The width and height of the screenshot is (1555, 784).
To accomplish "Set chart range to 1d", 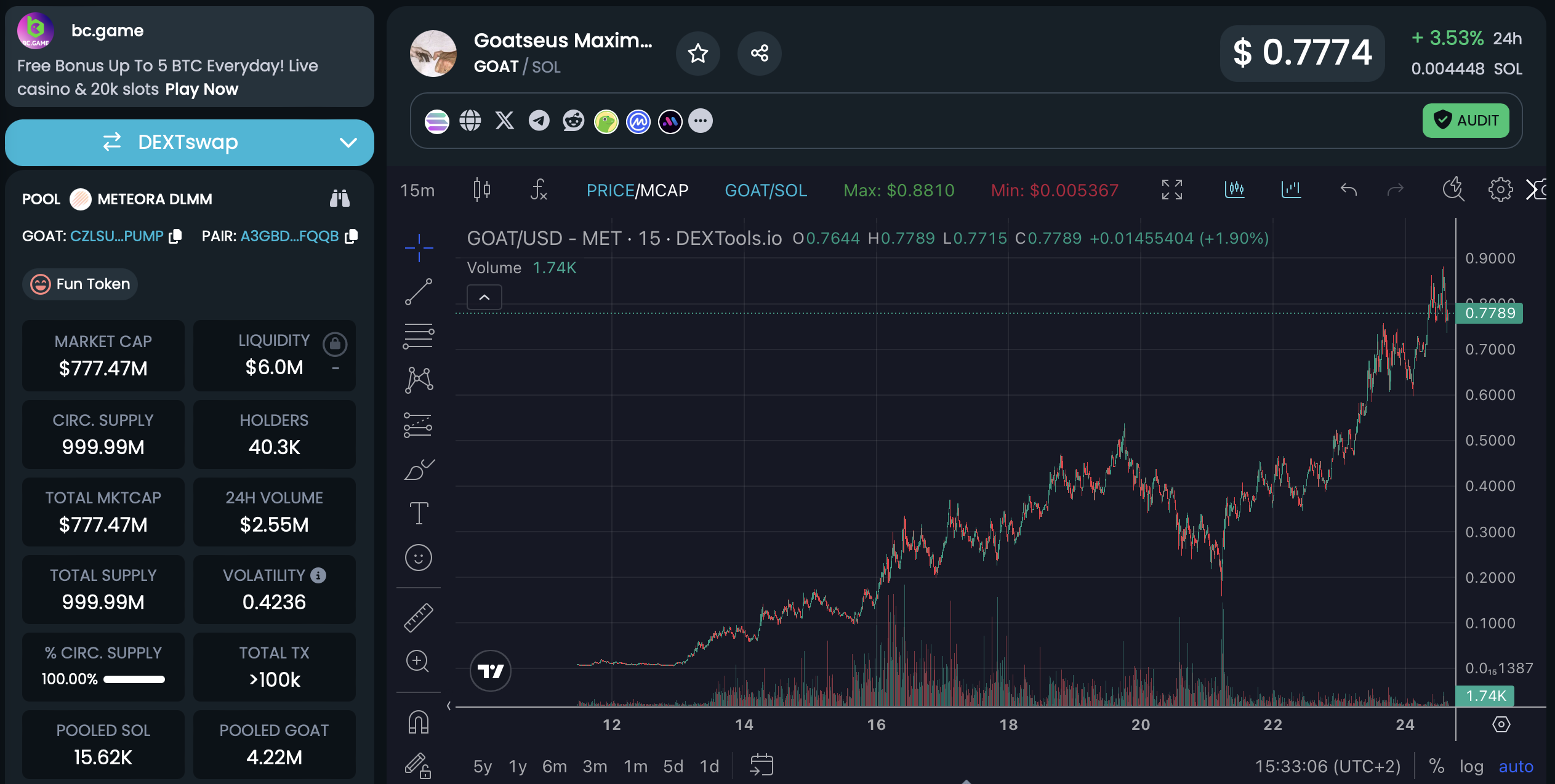I will click(709, 766).
